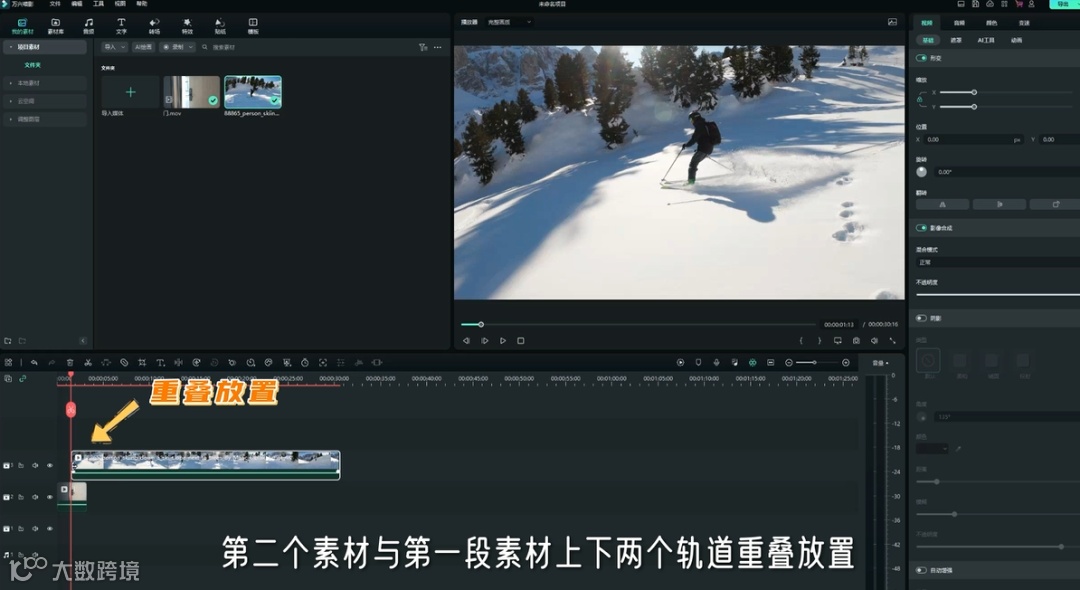The image size is (1080, 590).
Task: Toggle the eye visibility of video track 3
Action: (50, 465)
